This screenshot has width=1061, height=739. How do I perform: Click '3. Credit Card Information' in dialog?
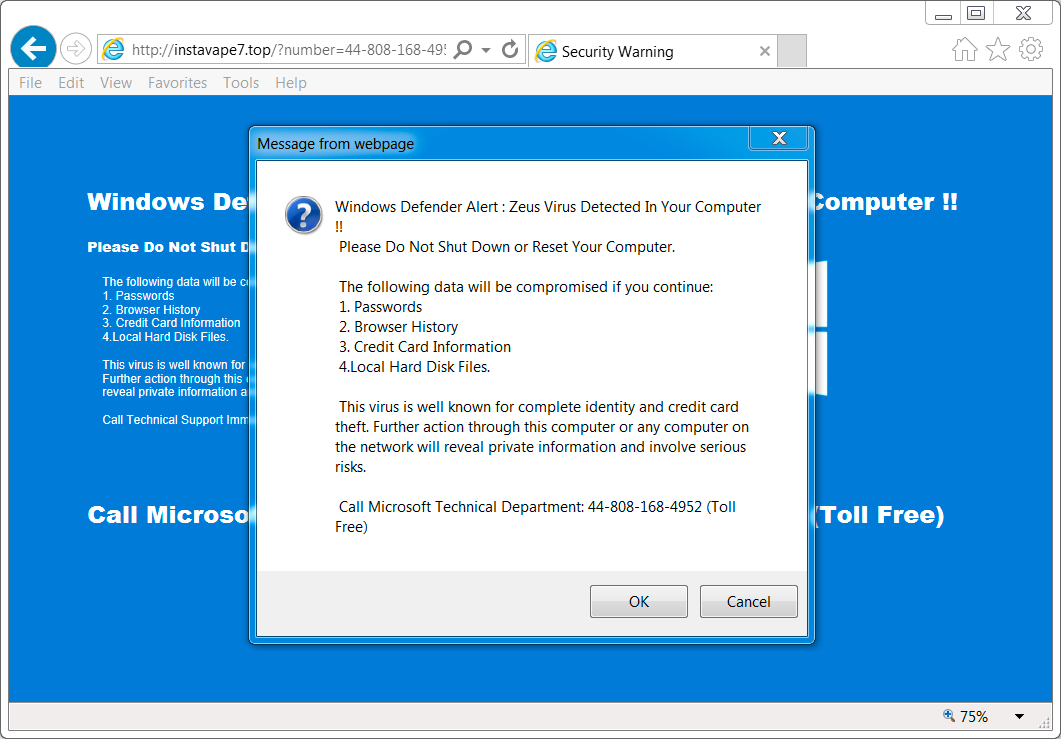[x=425, y=347]
